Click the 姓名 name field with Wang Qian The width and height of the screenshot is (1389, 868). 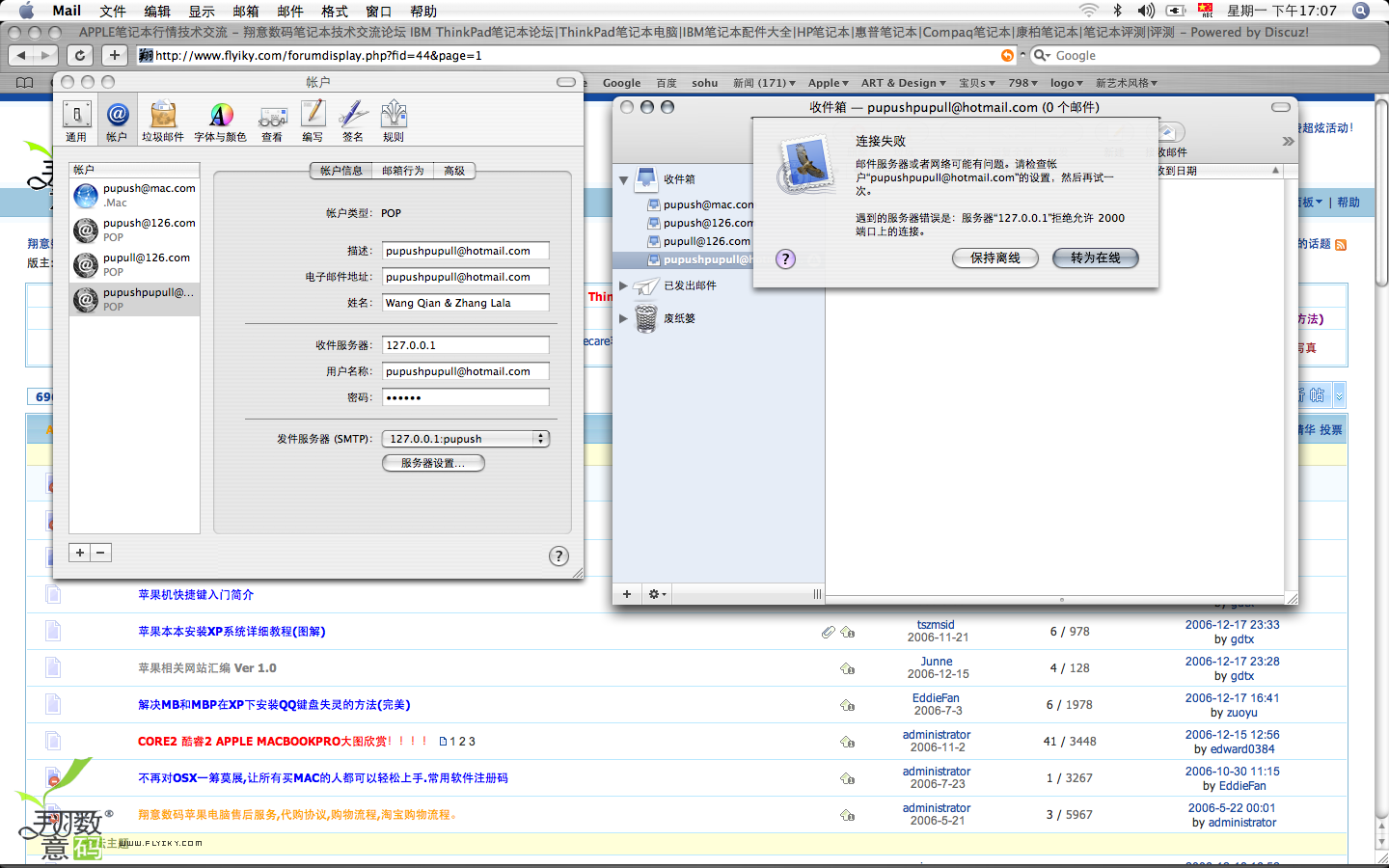[x=466, y=303]
